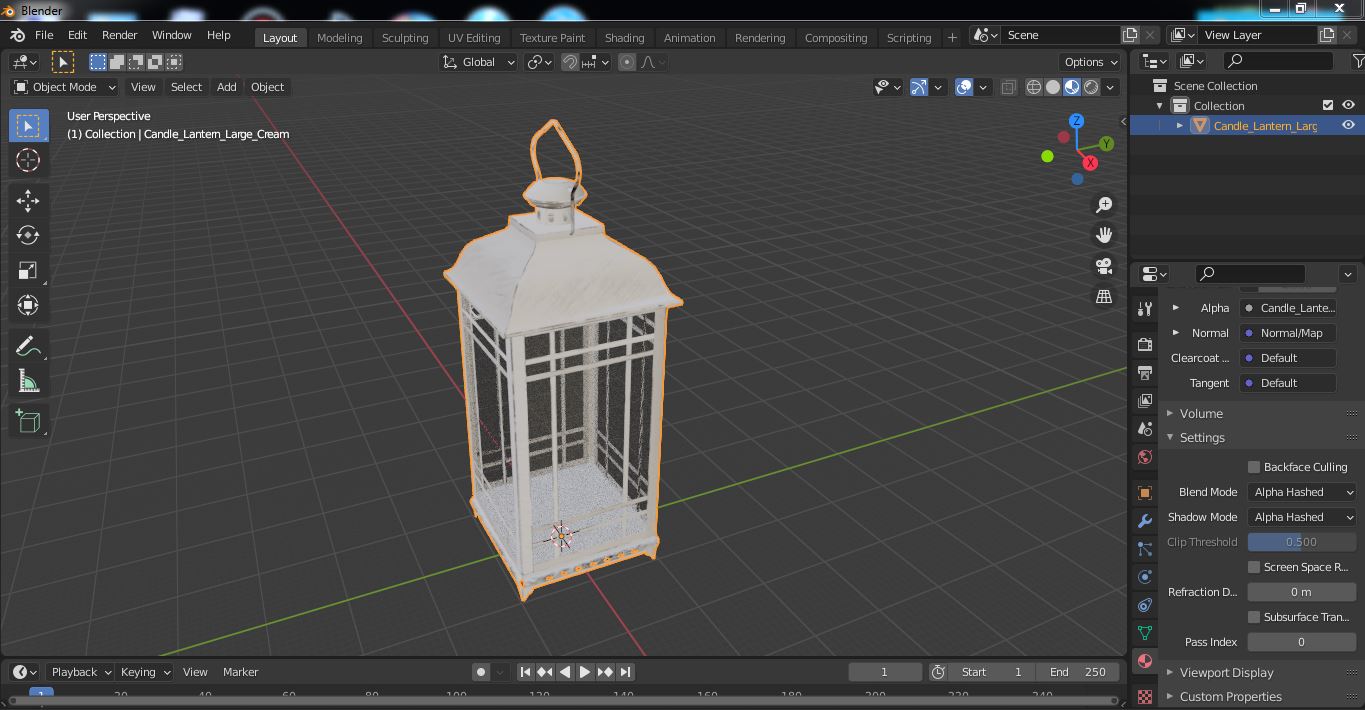Open Texture checker properties tab
Viewport: 1365px width, 710px height.
click(1145, 695)
